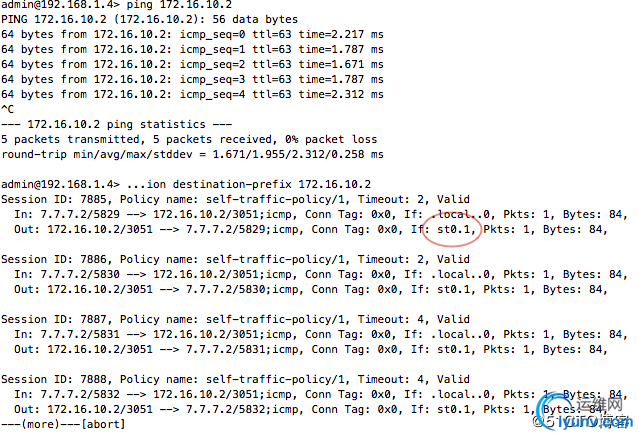The height and width of the screenshot is (438, 639).
Task: Click the ^C interrupt line
Action: tap(8, 110)
